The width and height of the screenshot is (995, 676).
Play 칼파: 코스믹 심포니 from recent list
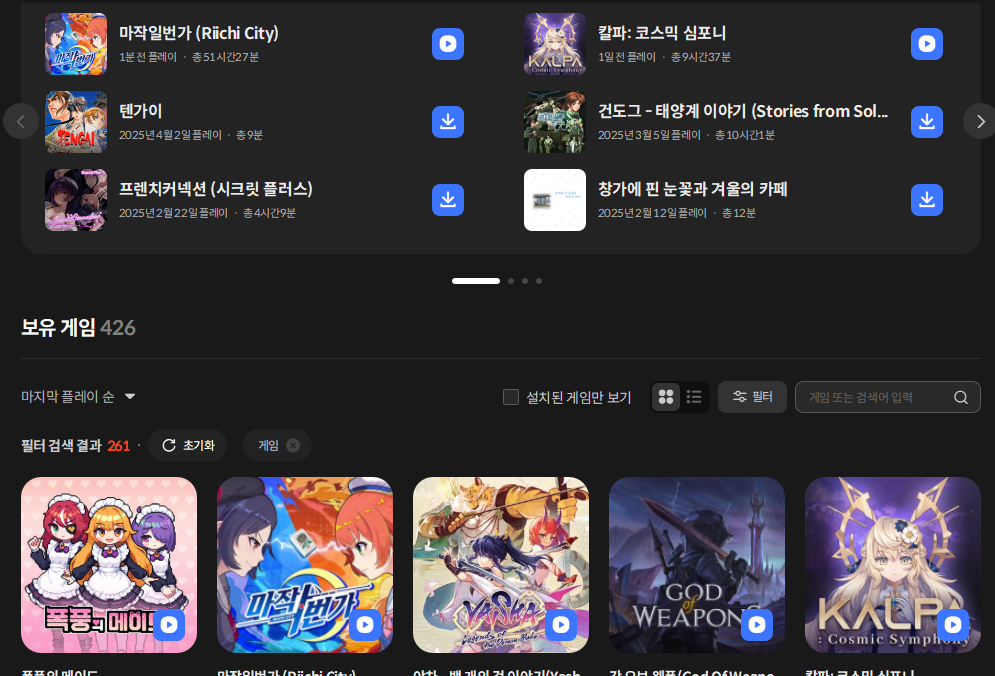[926, 44]
